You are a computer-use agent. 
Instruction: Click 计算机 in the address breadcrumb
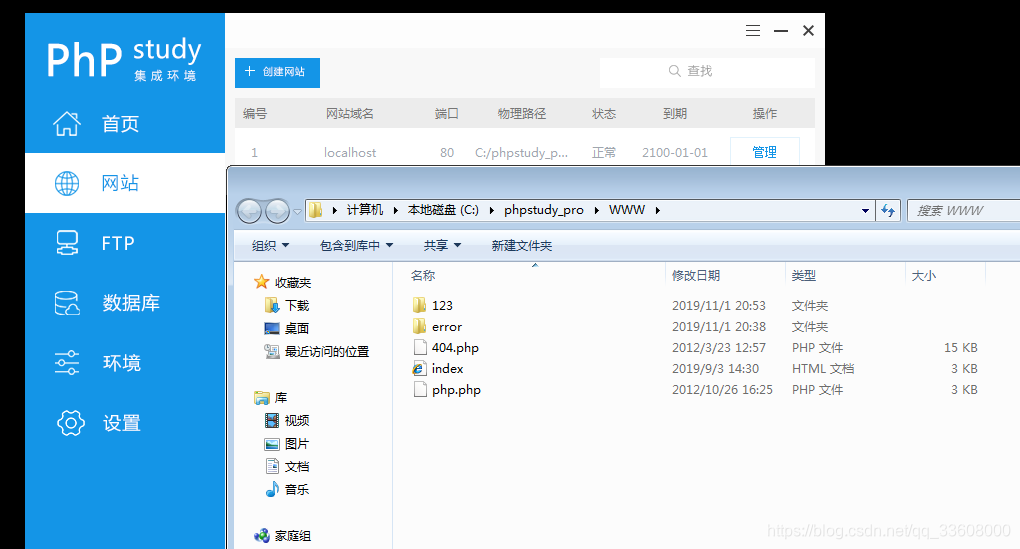[364, 210]
